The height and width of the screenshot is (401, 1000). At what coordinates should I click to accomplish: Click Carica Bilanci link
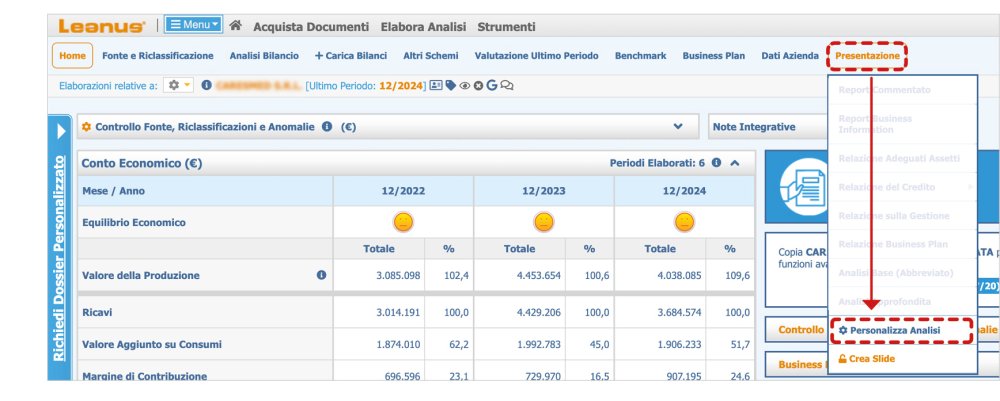350,56
